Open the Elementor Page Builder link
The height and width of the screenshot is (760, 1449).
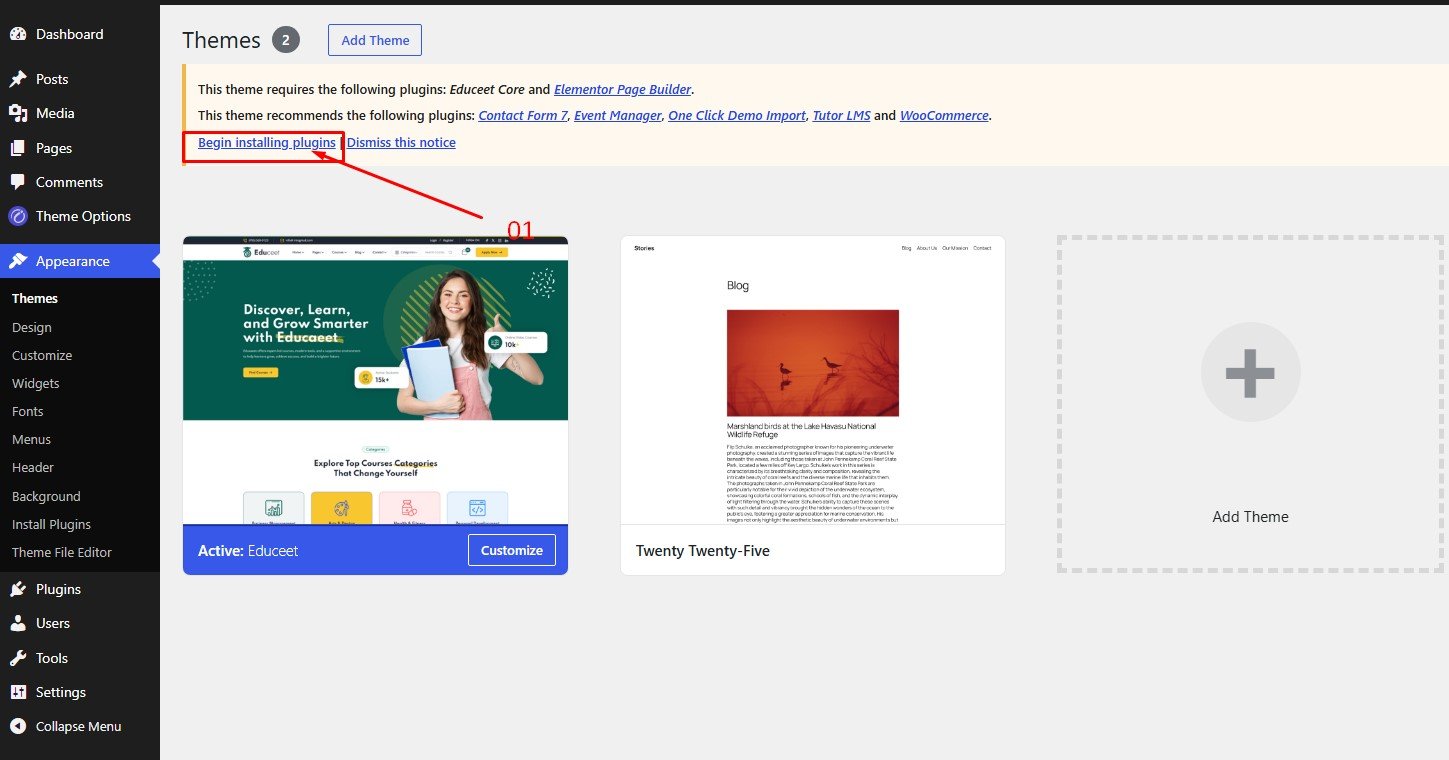pyautogui.click(x=623, y=89)
